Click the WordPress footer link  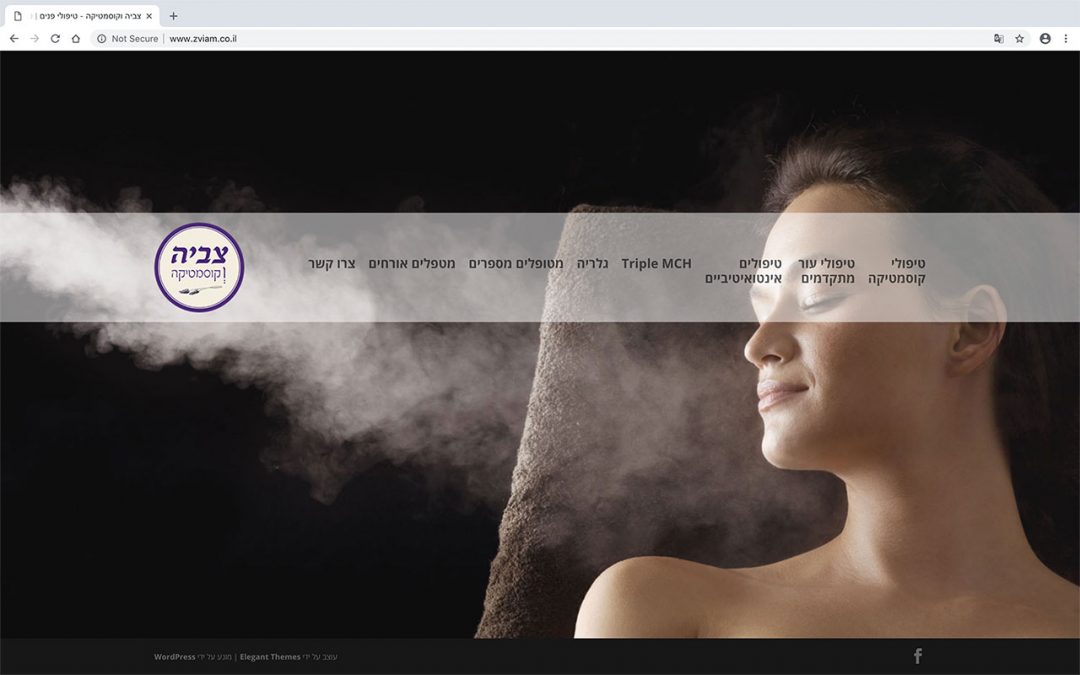(x=175, y=657)
